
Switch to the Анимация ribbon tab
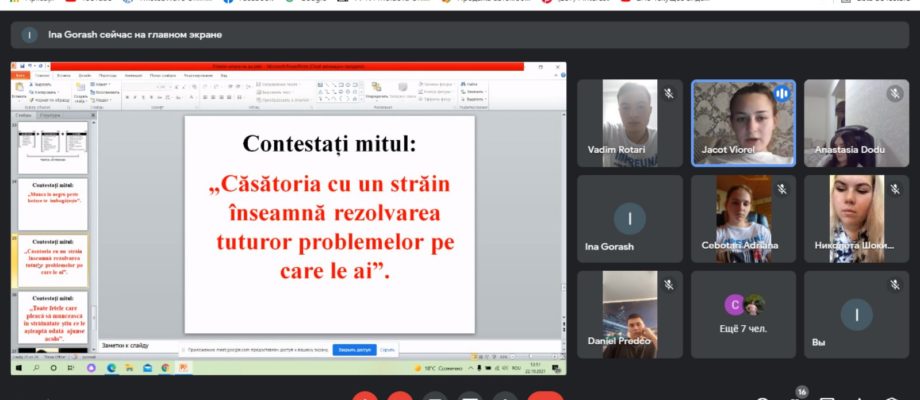[133, 76]
